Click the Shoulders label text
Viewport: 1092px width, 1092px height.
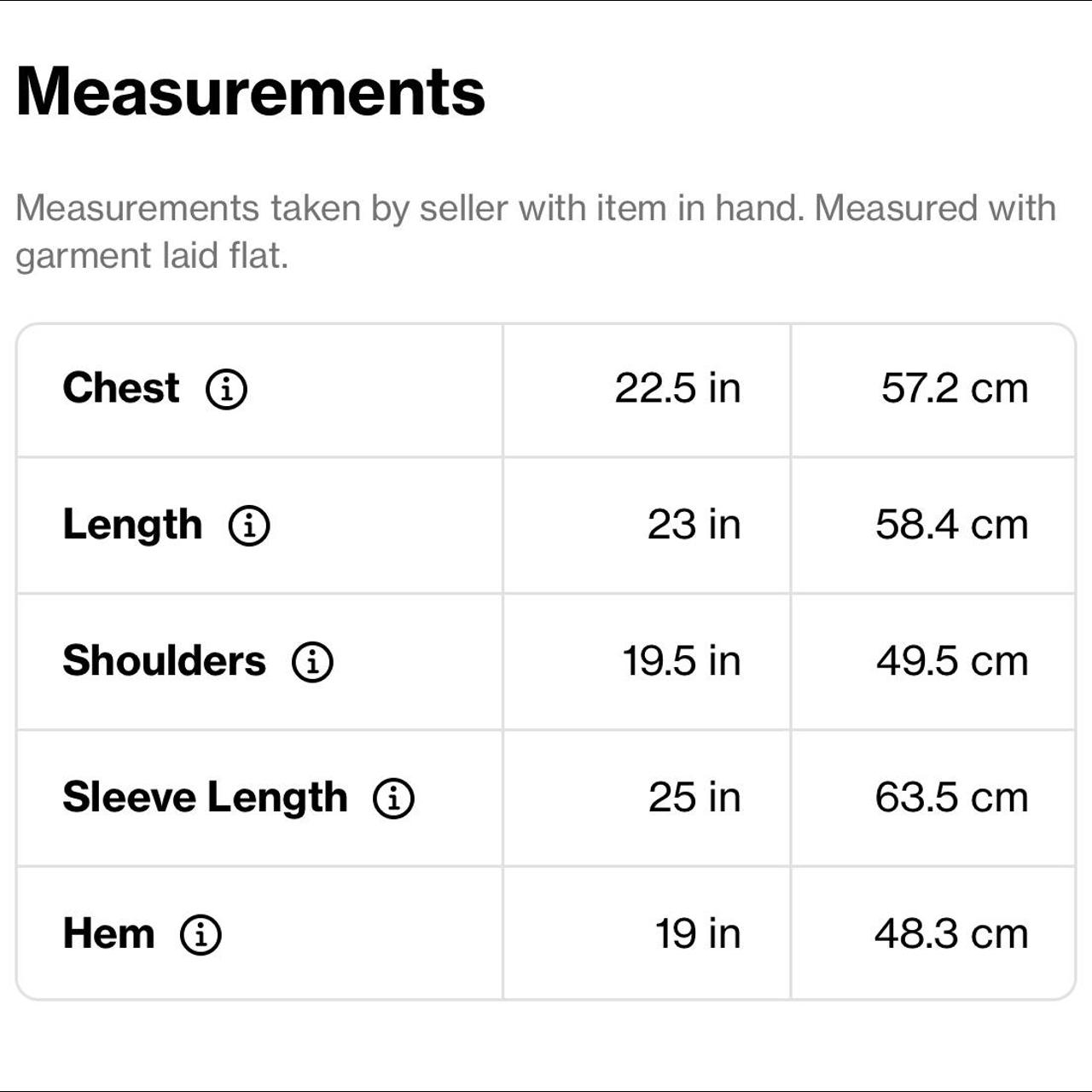tap(164, 661)
